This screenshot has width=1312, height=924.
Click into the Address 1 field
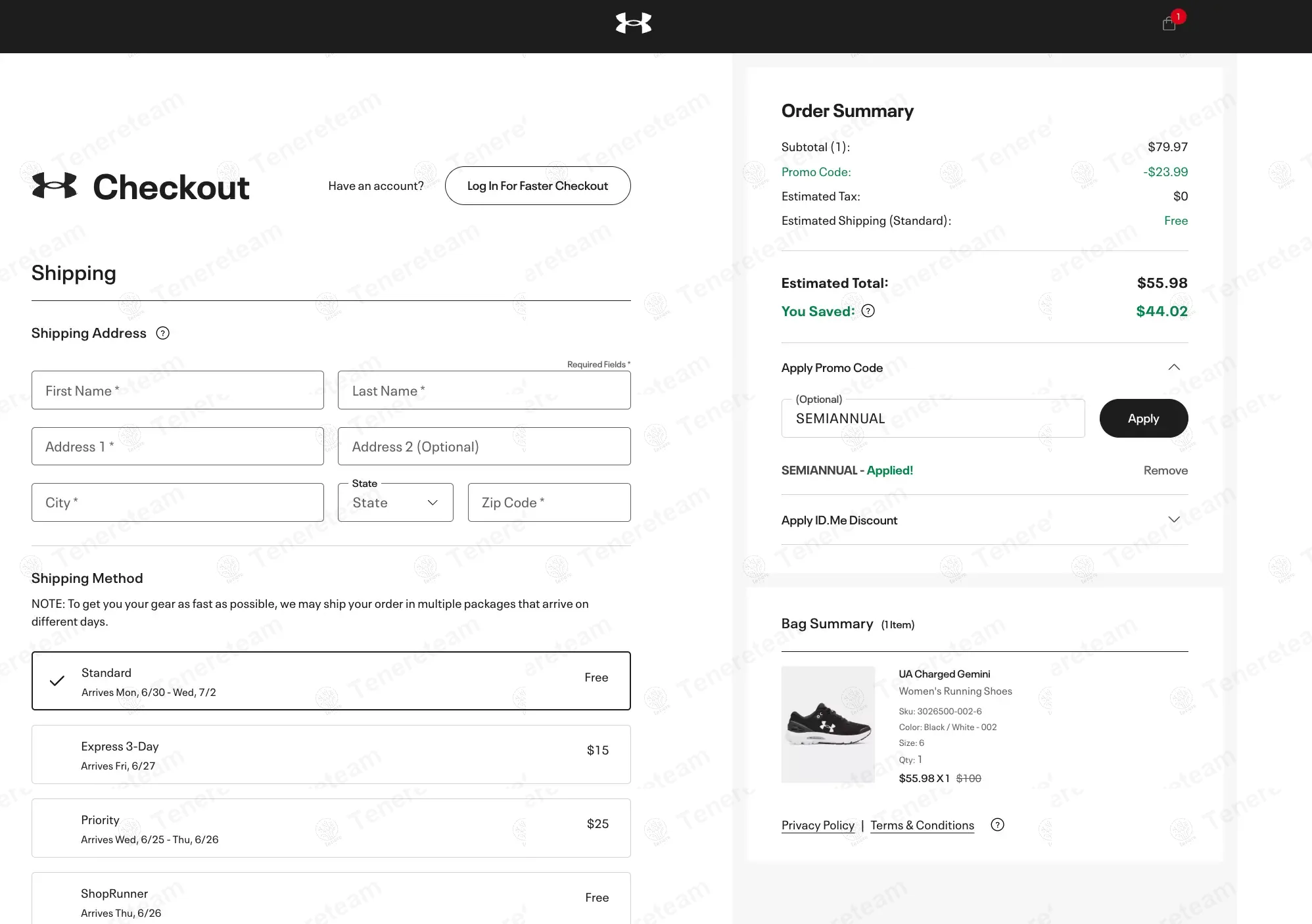[x=177, y=447]
